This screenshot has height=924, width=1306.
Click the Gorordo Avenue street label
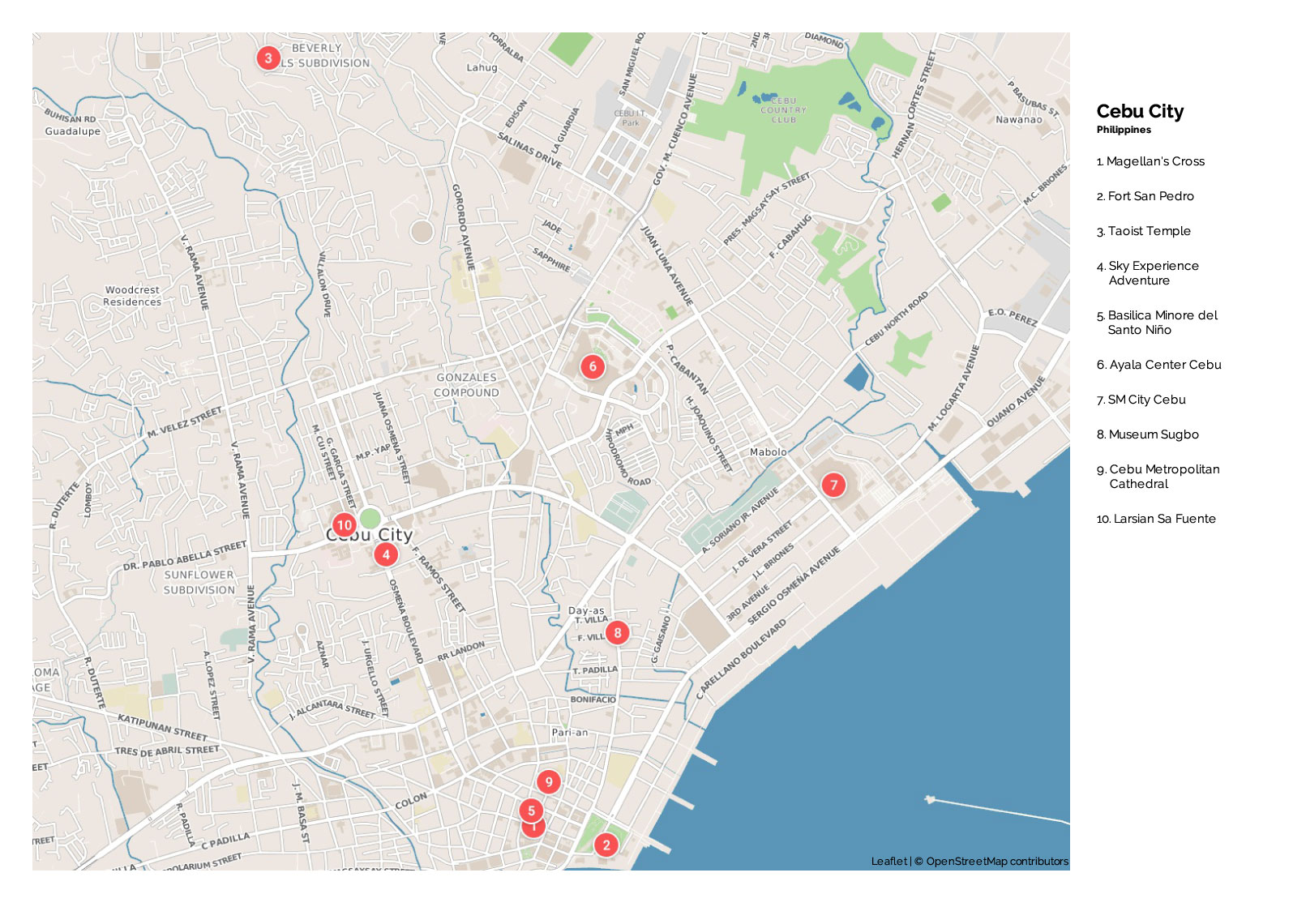click(463, 226)
